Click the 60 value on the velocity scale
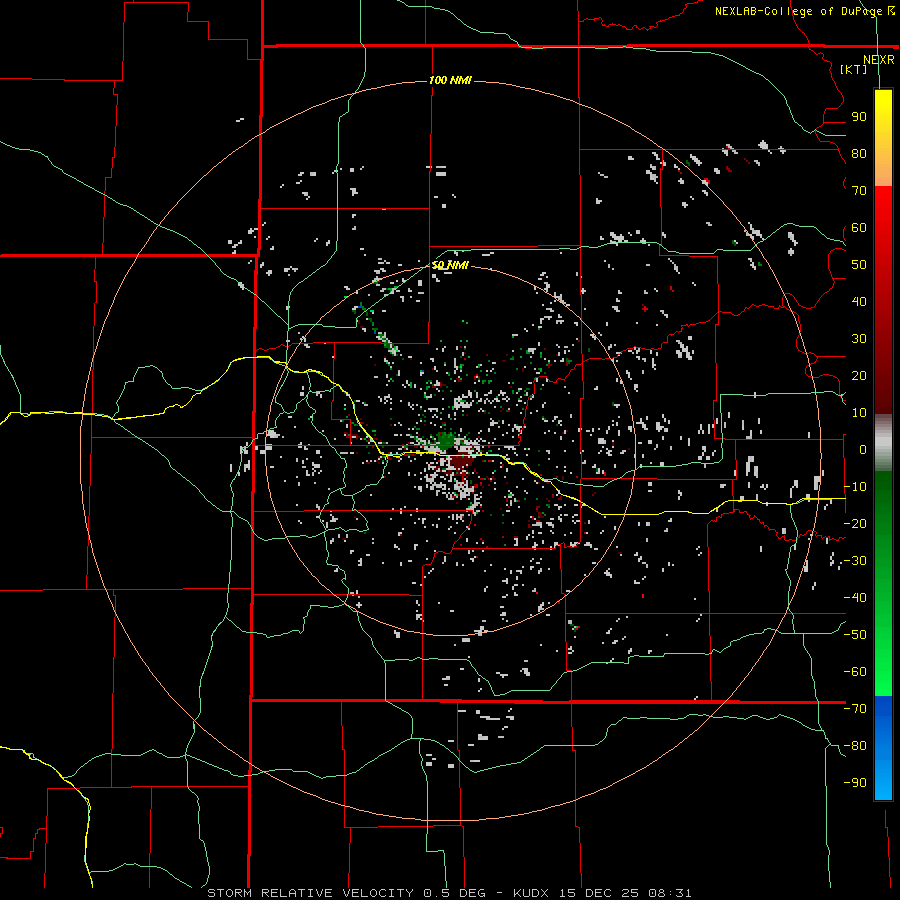Screen dimensions: 900x900 tap(859, 228)
